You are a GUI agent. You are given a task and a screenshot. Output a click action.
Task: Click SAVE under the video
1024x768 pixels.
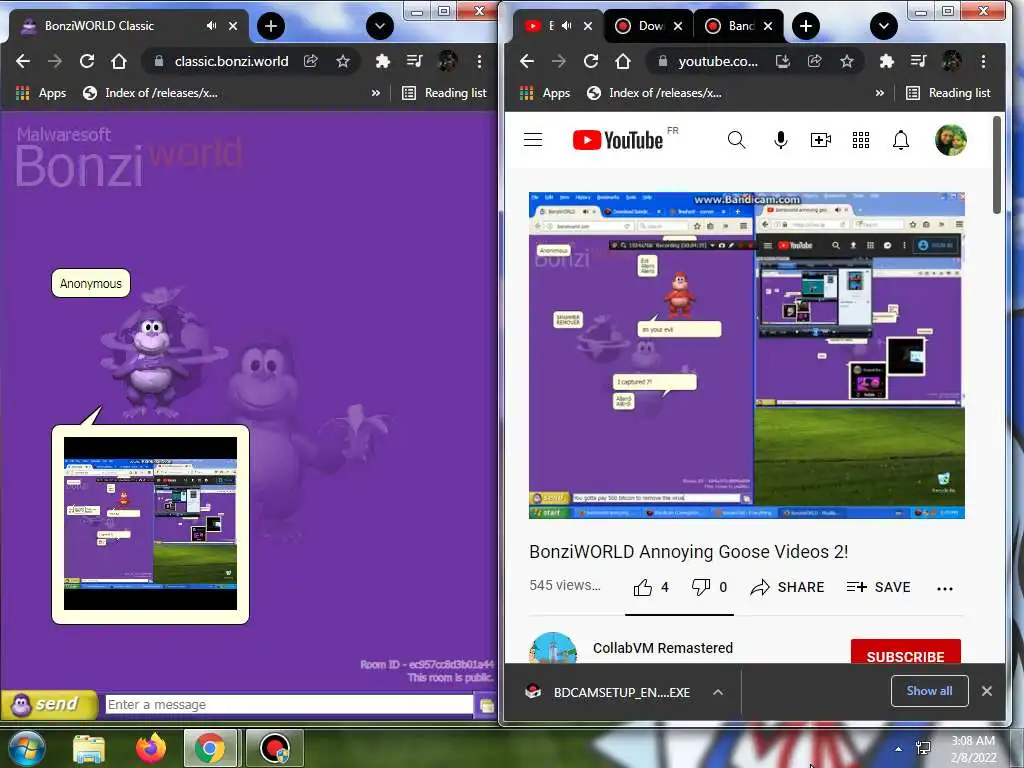(878, 587)
